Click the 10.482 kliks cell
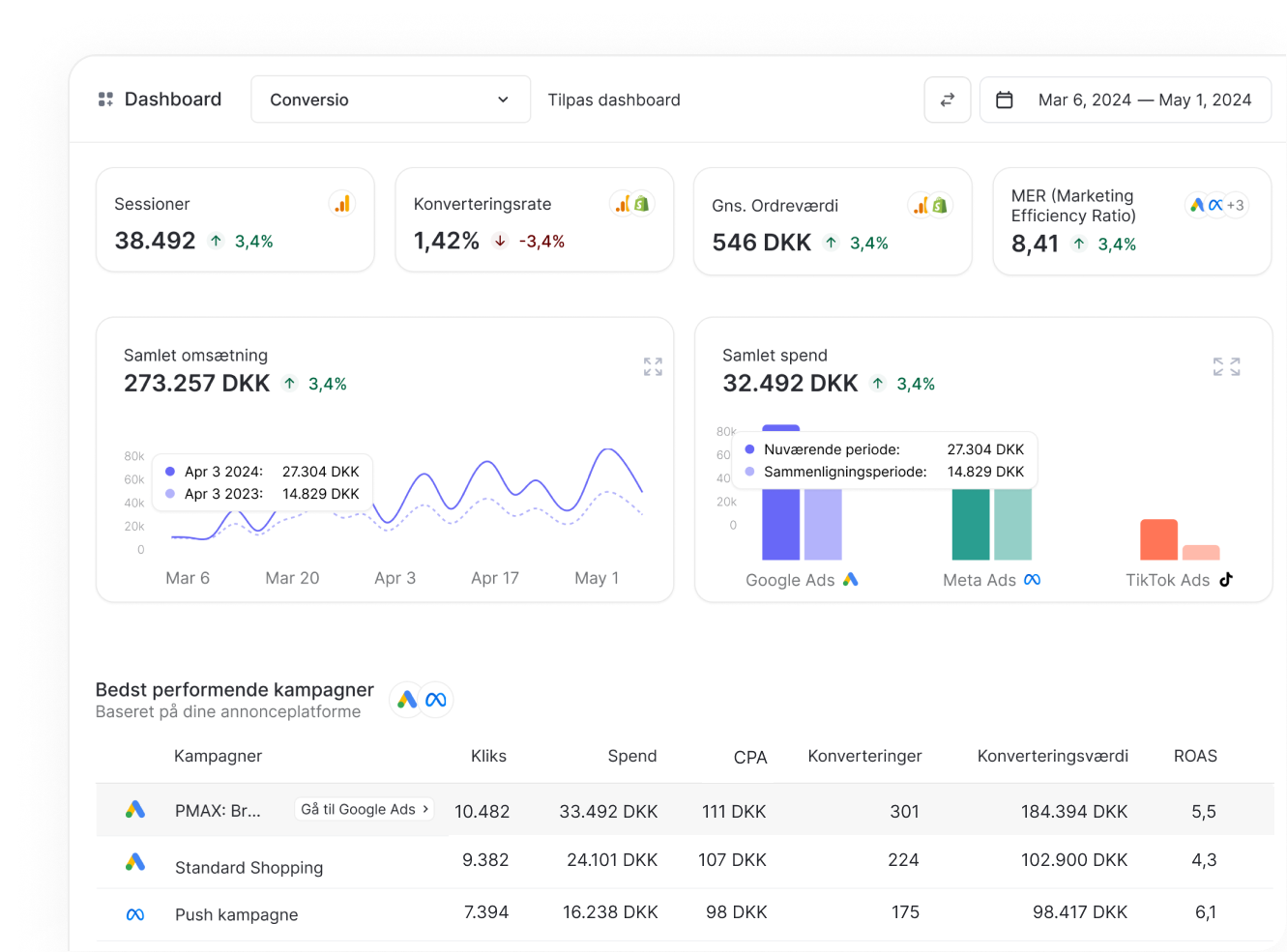This screenshot has width=1287, height=952. coord(482,812)
